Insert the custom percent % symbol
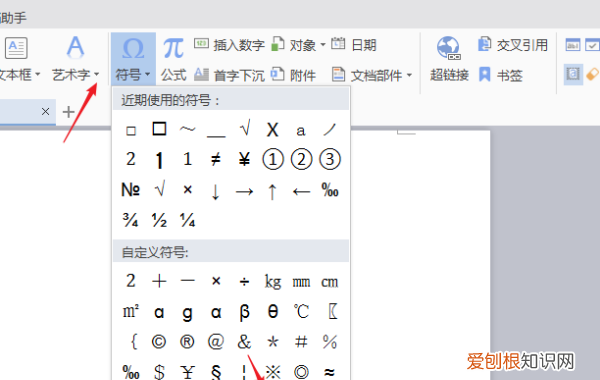Image resolution: width=600 pixels, height=380 pixels. coord(329,341)
